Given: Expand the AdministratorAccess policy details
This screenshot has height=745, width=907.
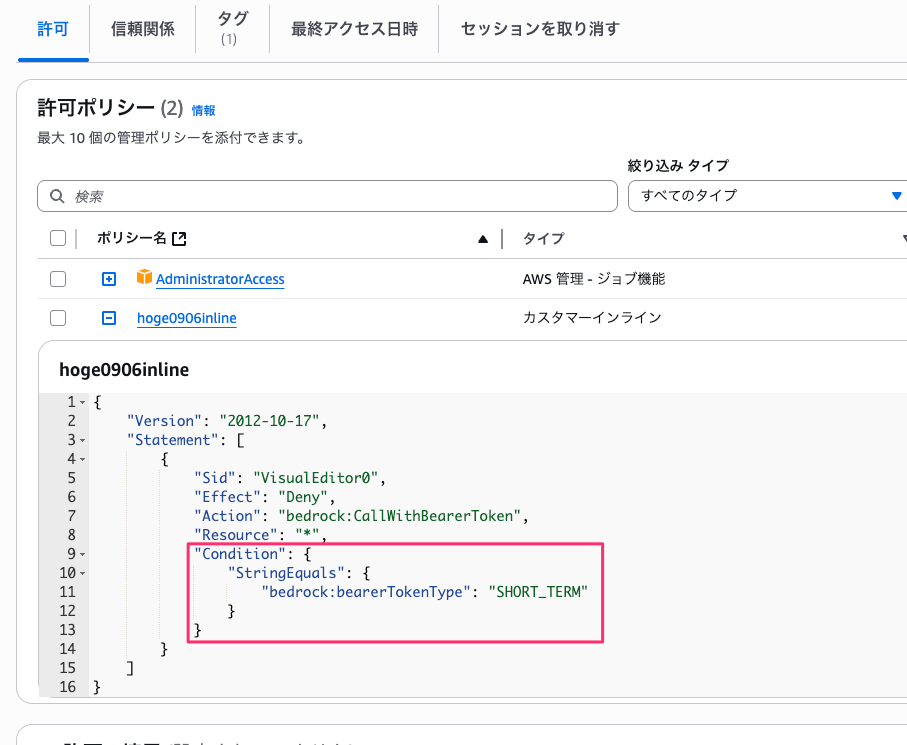Looking at the screenshot, I should click(109, 279).
